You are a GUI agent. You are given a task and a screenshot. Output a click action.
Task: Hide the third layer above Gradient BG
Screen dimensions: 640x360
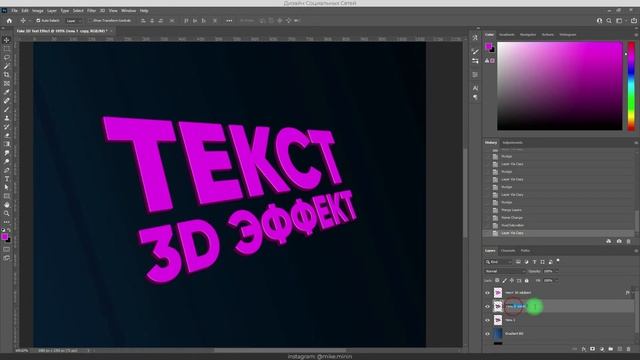click(x=487, y=320)
